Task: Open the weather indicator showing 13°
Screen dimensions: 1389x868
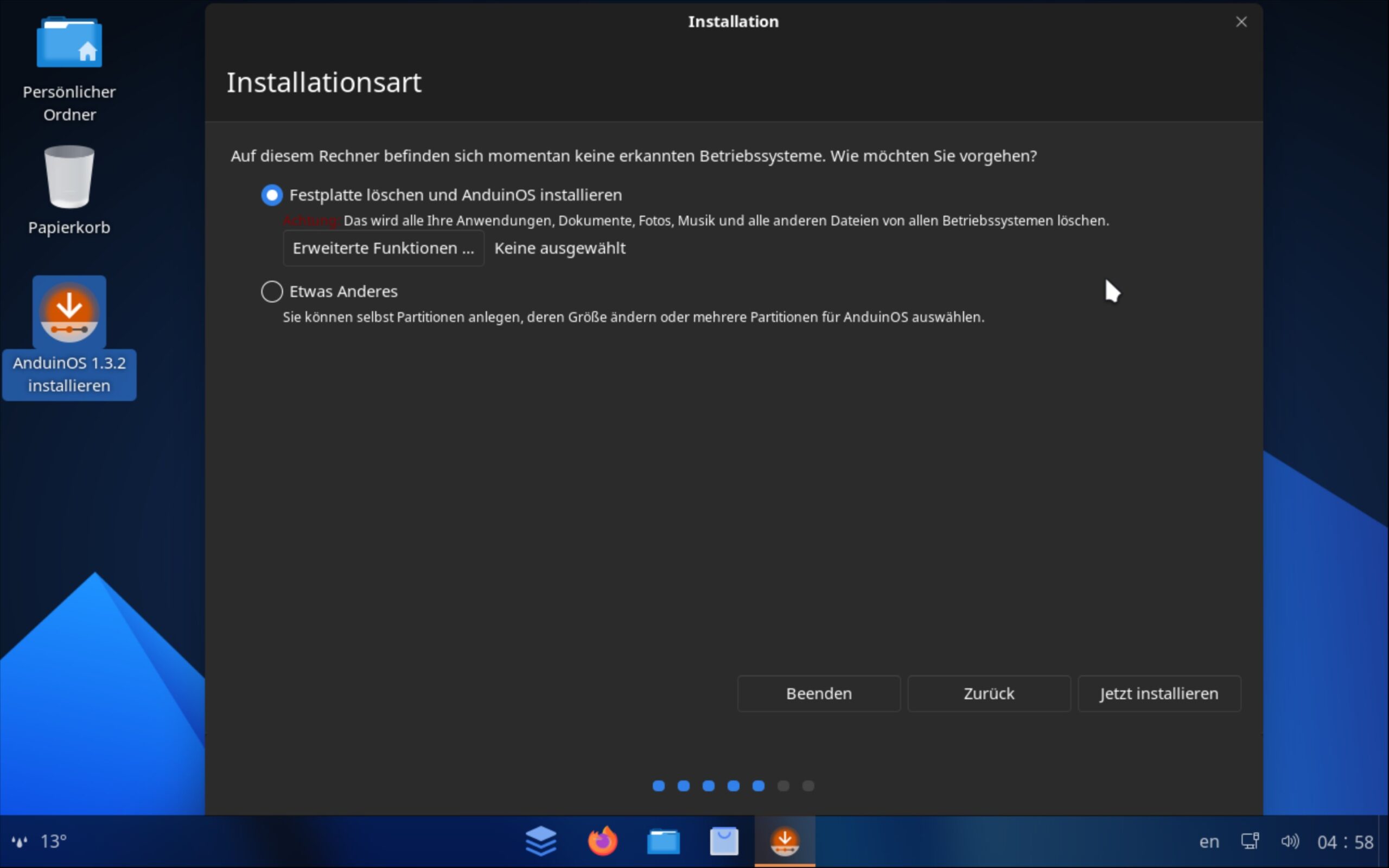Action: (x=40, y=841)
